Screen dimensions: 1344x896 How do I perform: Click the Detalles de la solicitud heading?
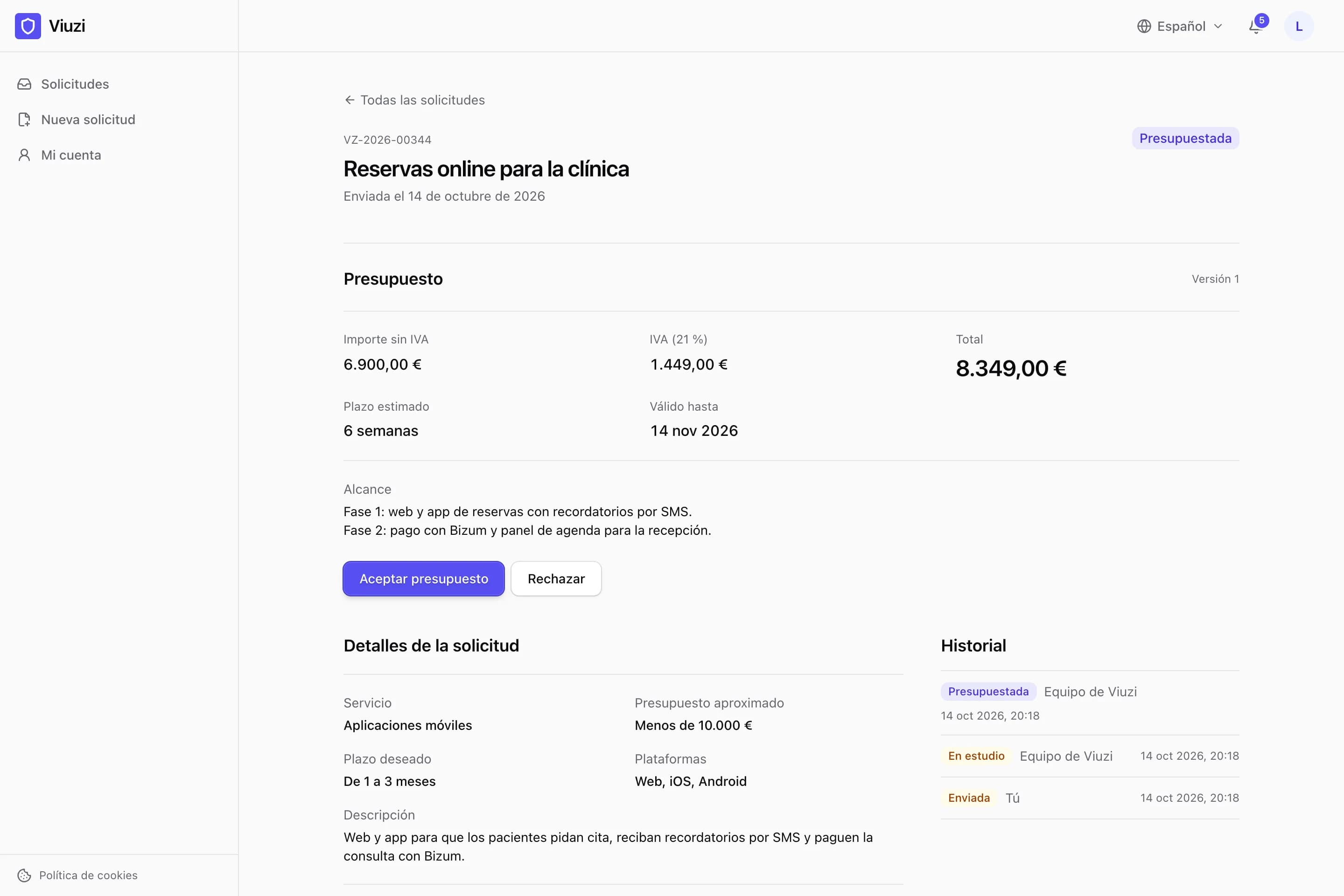pyautogui.click(x=431, y=646)
